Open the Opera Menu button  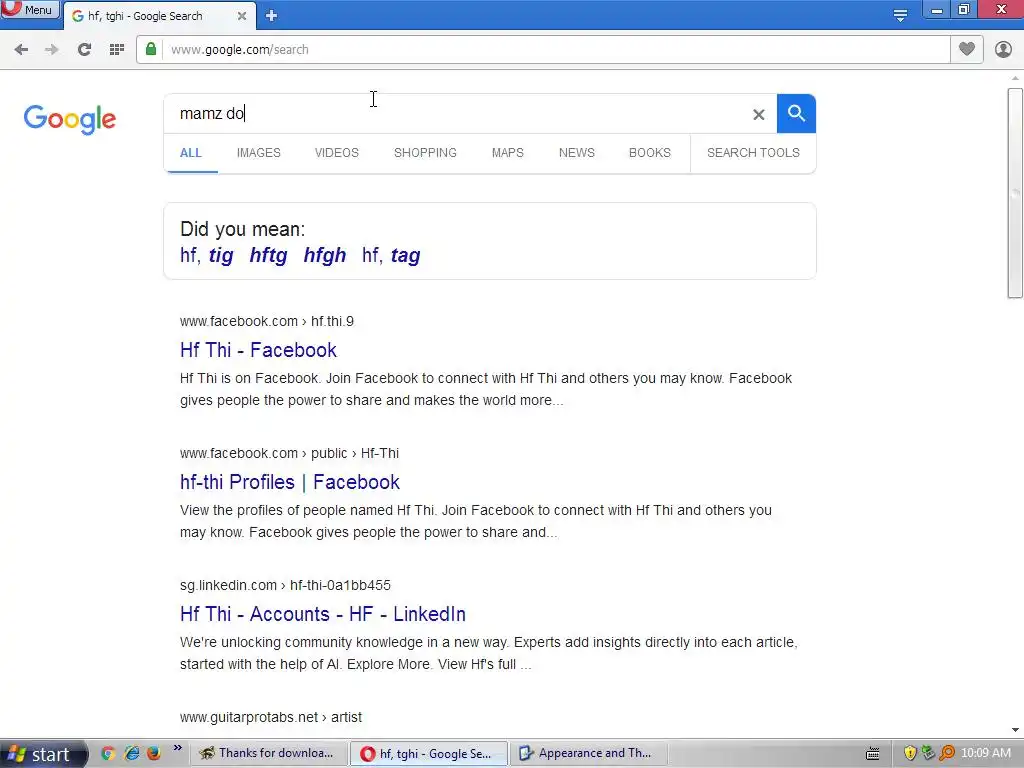pos(29,10)
